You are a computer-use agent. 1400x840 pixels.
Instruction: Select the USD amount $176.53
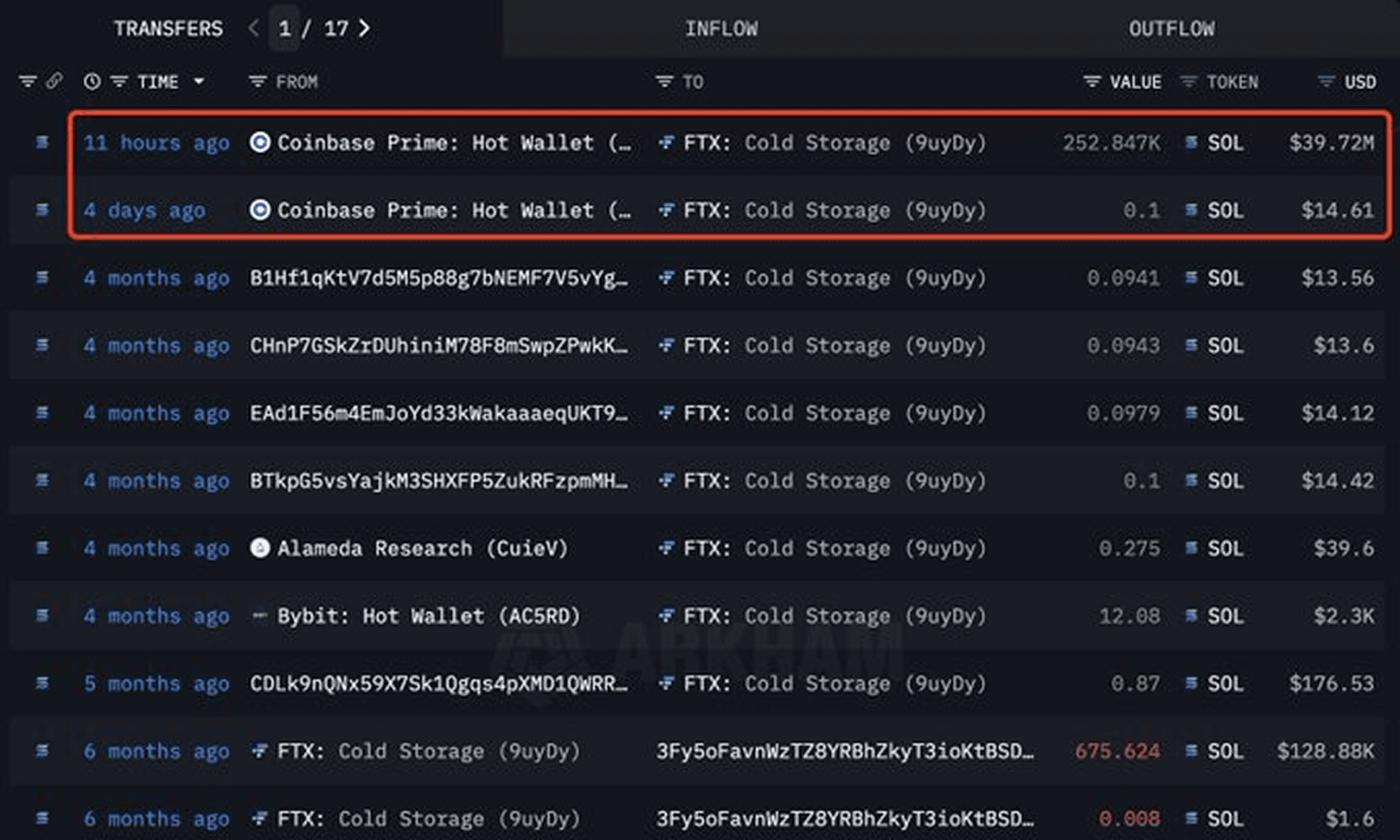click(x=1331, y=684)
